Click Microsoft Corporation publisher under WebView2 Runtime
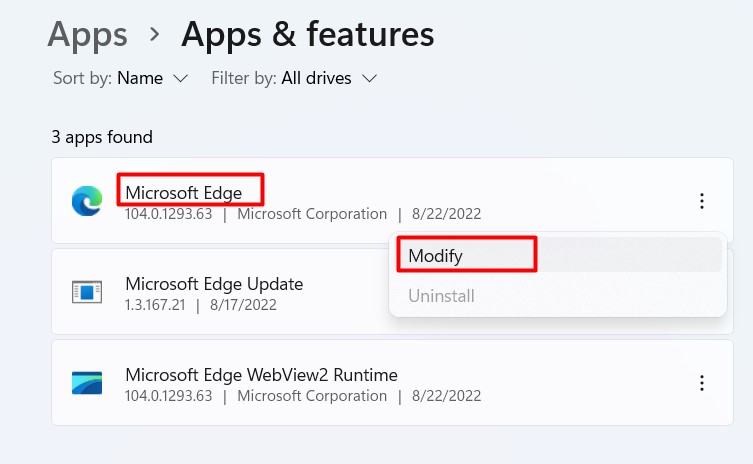The height and width of the screenshot is (464, 753). click(x=312, y=396)
